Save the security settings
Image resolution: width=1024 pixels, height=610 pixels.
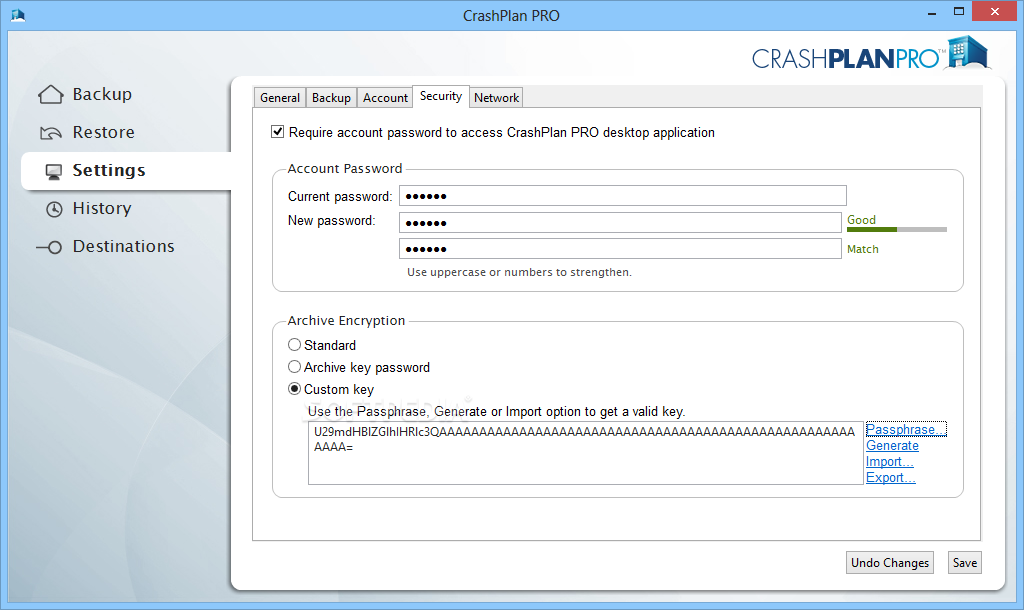(965, 562)
